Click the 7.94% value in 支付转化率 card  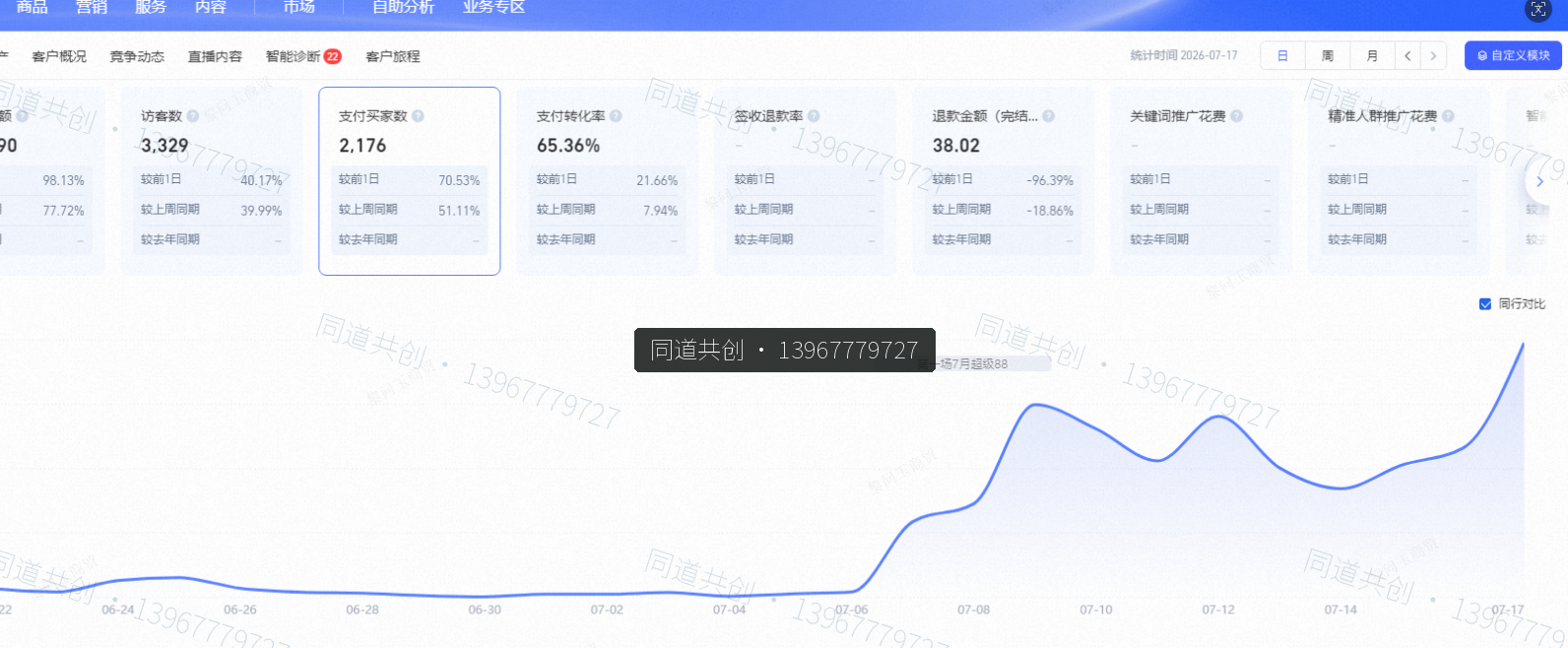[660, 211]
